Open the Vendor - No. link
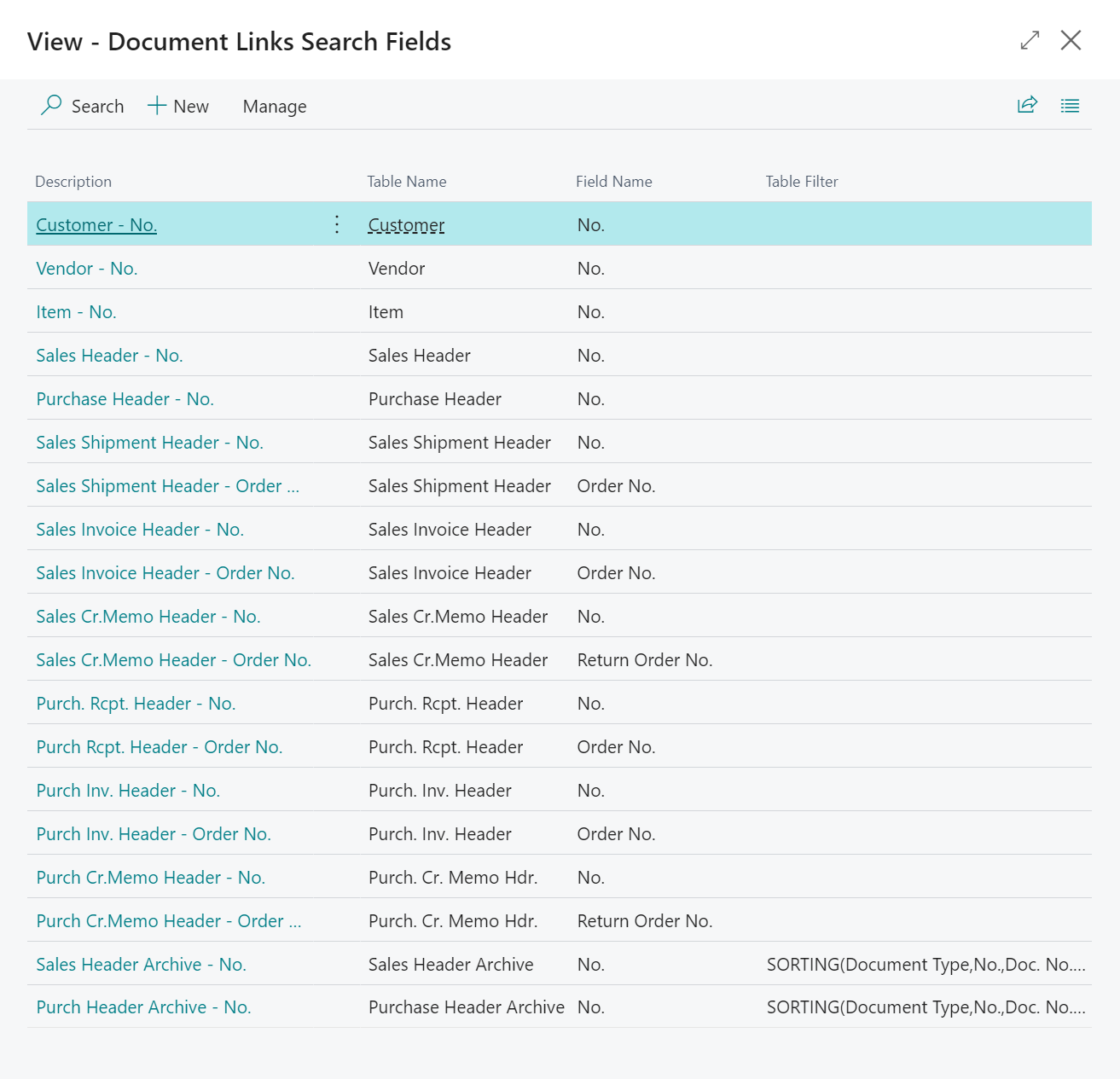The height and width of the screenshot is (1079, 1120). [87, 269]
